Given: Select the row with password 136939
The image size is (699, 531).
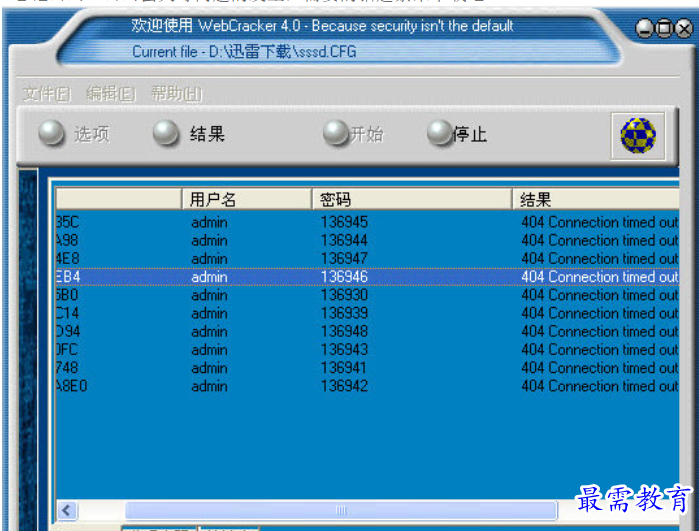Looking at the screenshot, I should click(x=367, y=313).
